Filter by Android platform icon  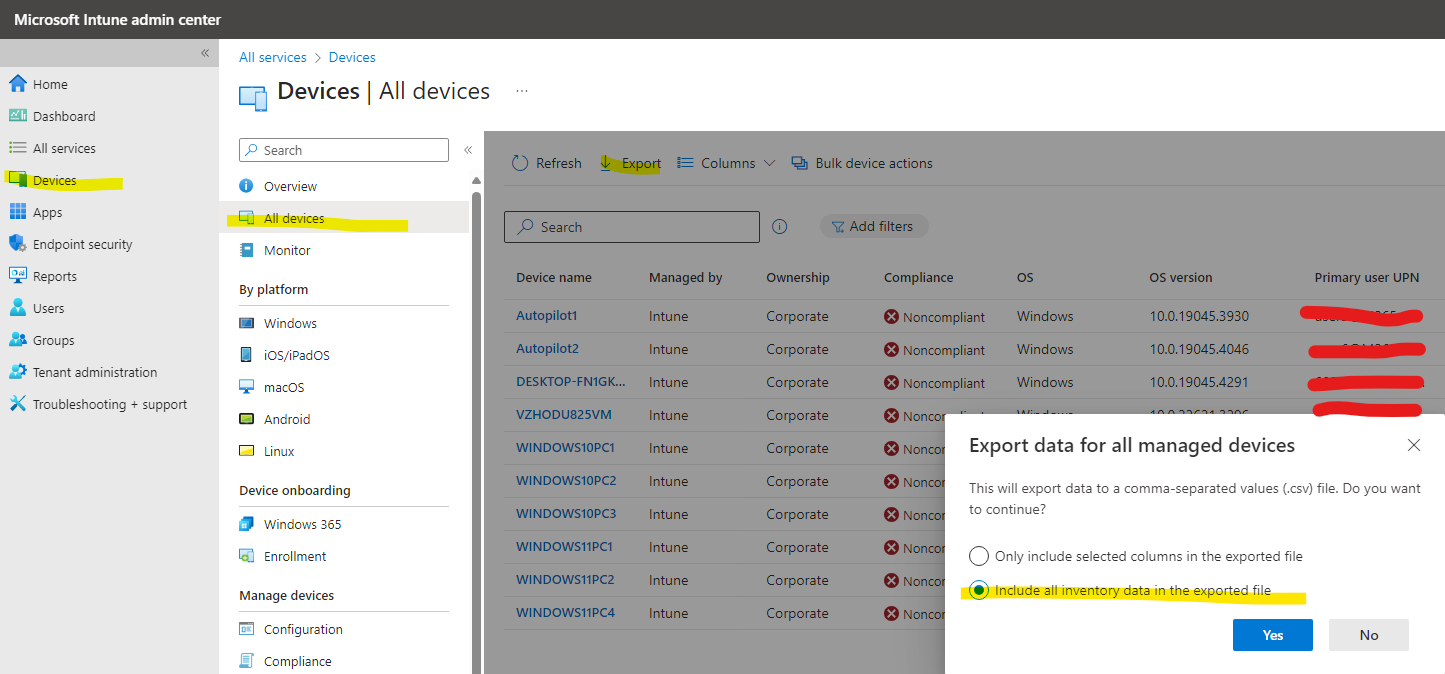(x=246, y=419)
